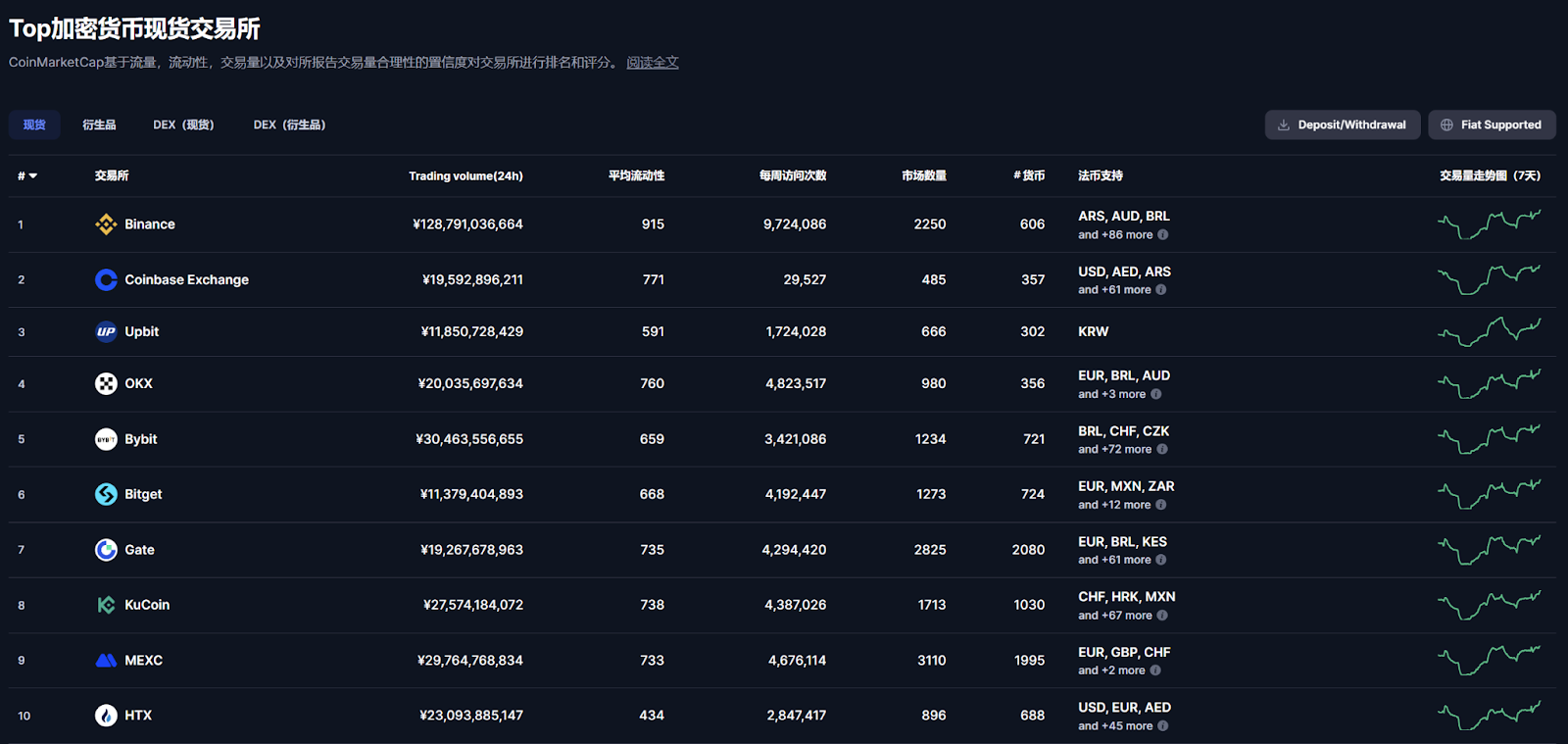Open the OKX exchange link

click(138, 383)
